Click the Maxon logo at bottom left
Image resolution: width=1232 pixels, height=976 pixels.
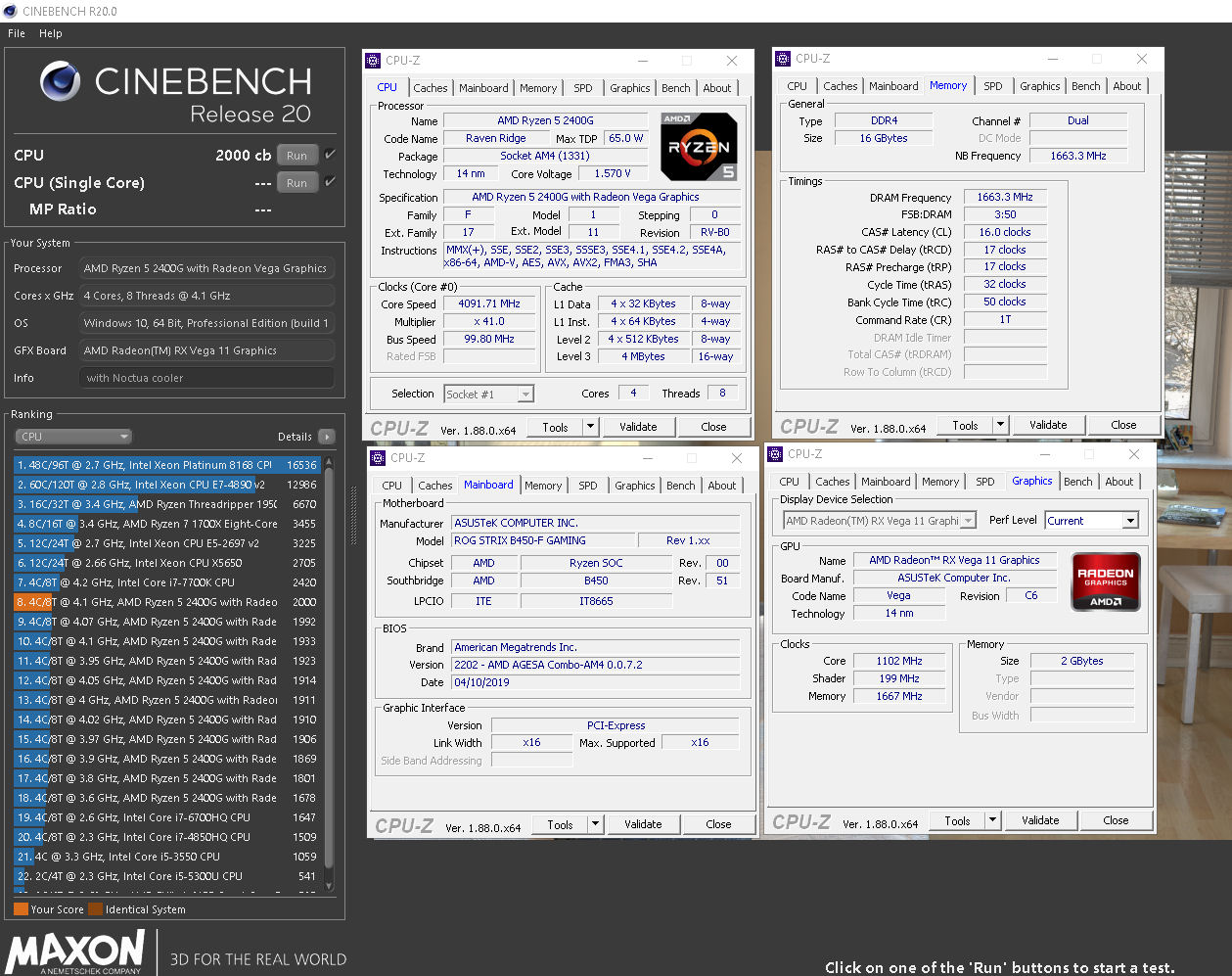click(75, 953)
